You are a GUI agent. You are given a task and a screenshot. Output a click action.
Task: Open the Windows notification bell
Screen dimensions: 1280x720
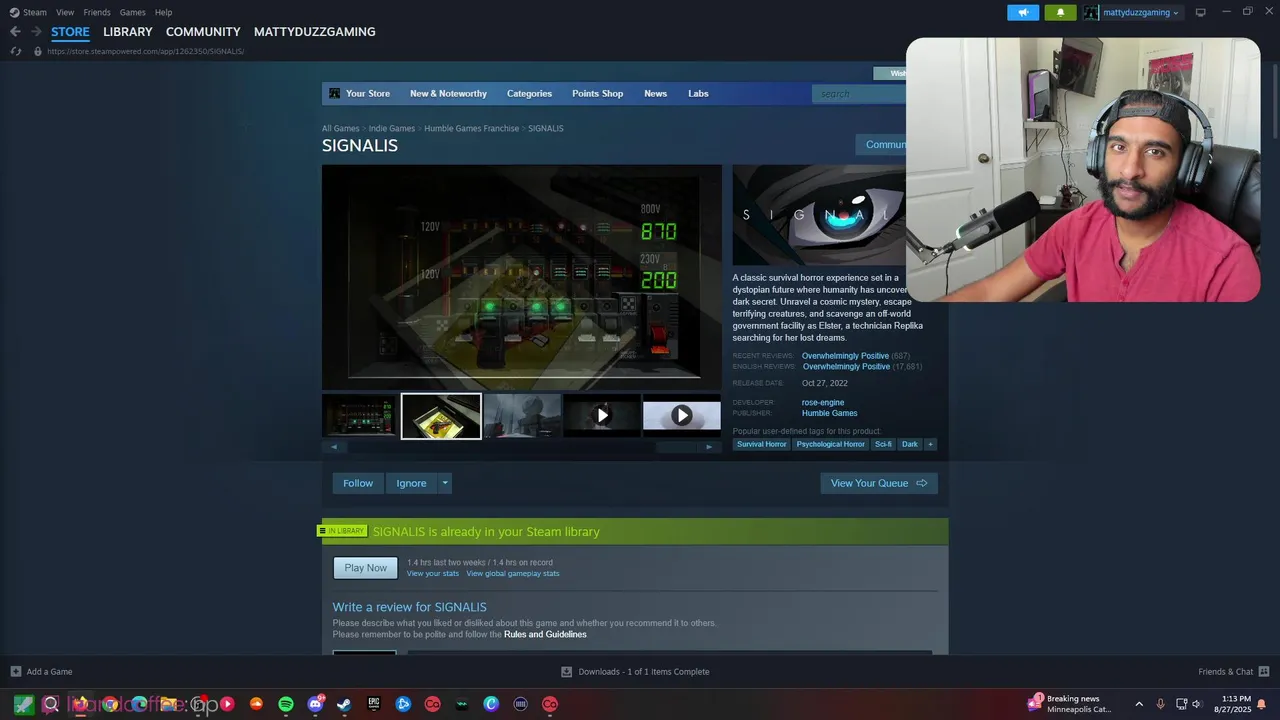pos(1262,704)
